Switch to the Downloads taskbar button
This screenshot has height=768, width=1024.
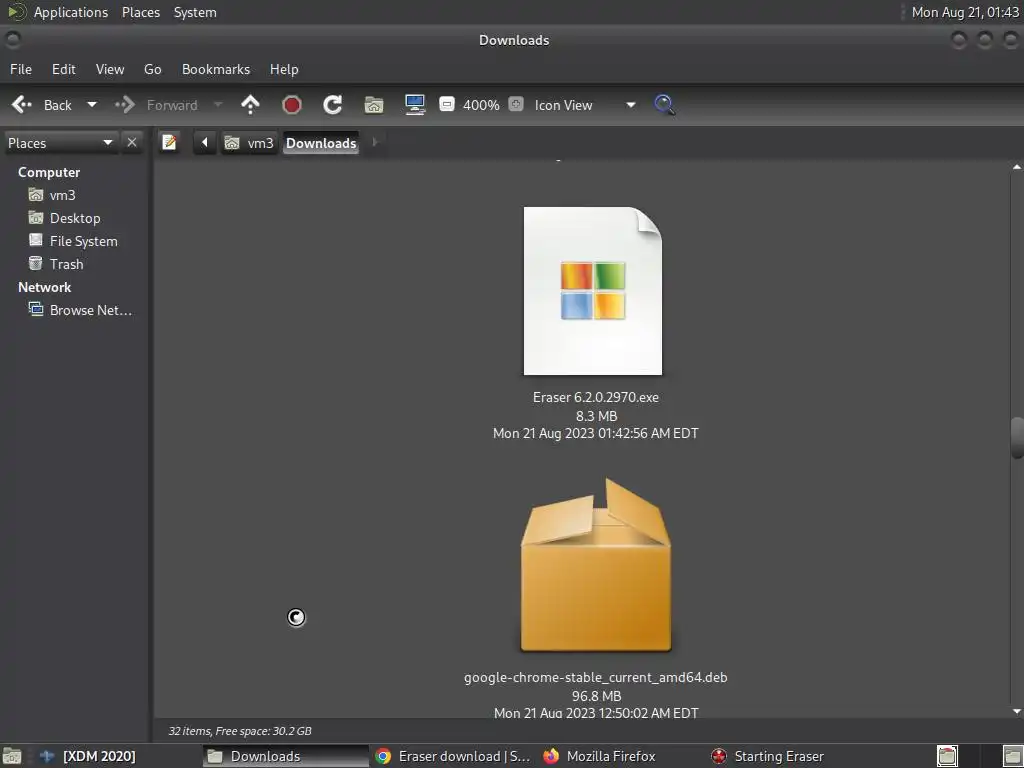pyautogui.click(x=285, y=756)
